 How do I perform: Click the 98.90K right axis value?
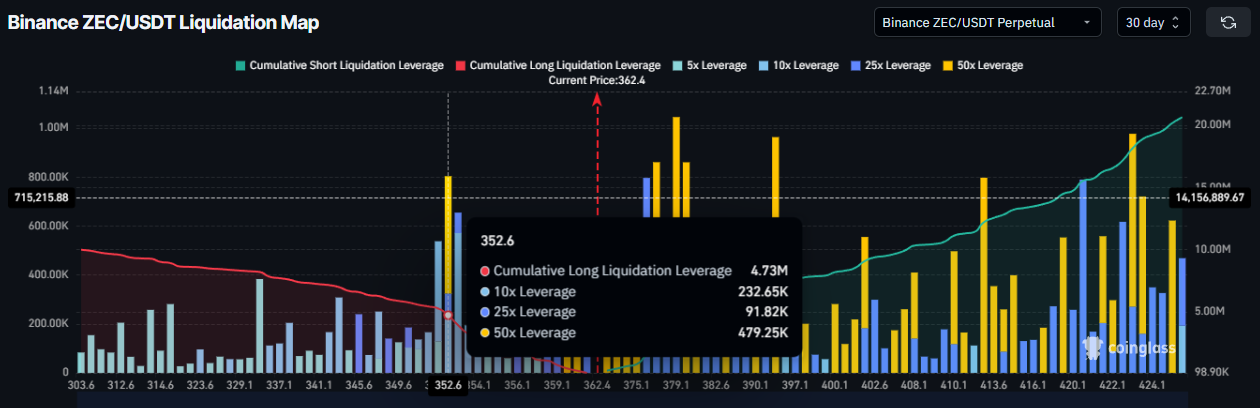(x=1214, y=371)
